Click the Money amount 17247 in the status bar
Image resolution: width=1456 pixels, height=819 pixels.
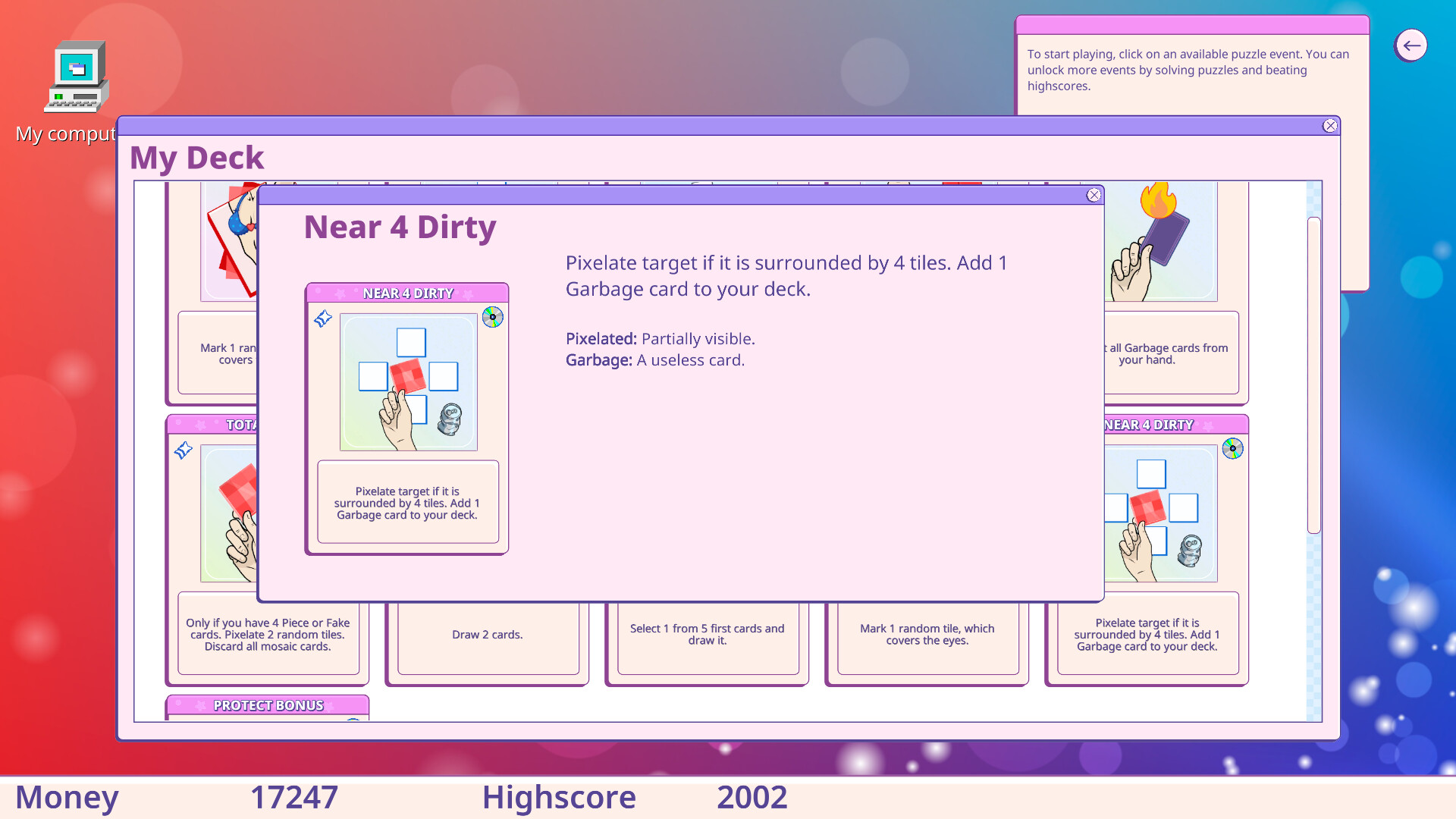coord(294,797)
